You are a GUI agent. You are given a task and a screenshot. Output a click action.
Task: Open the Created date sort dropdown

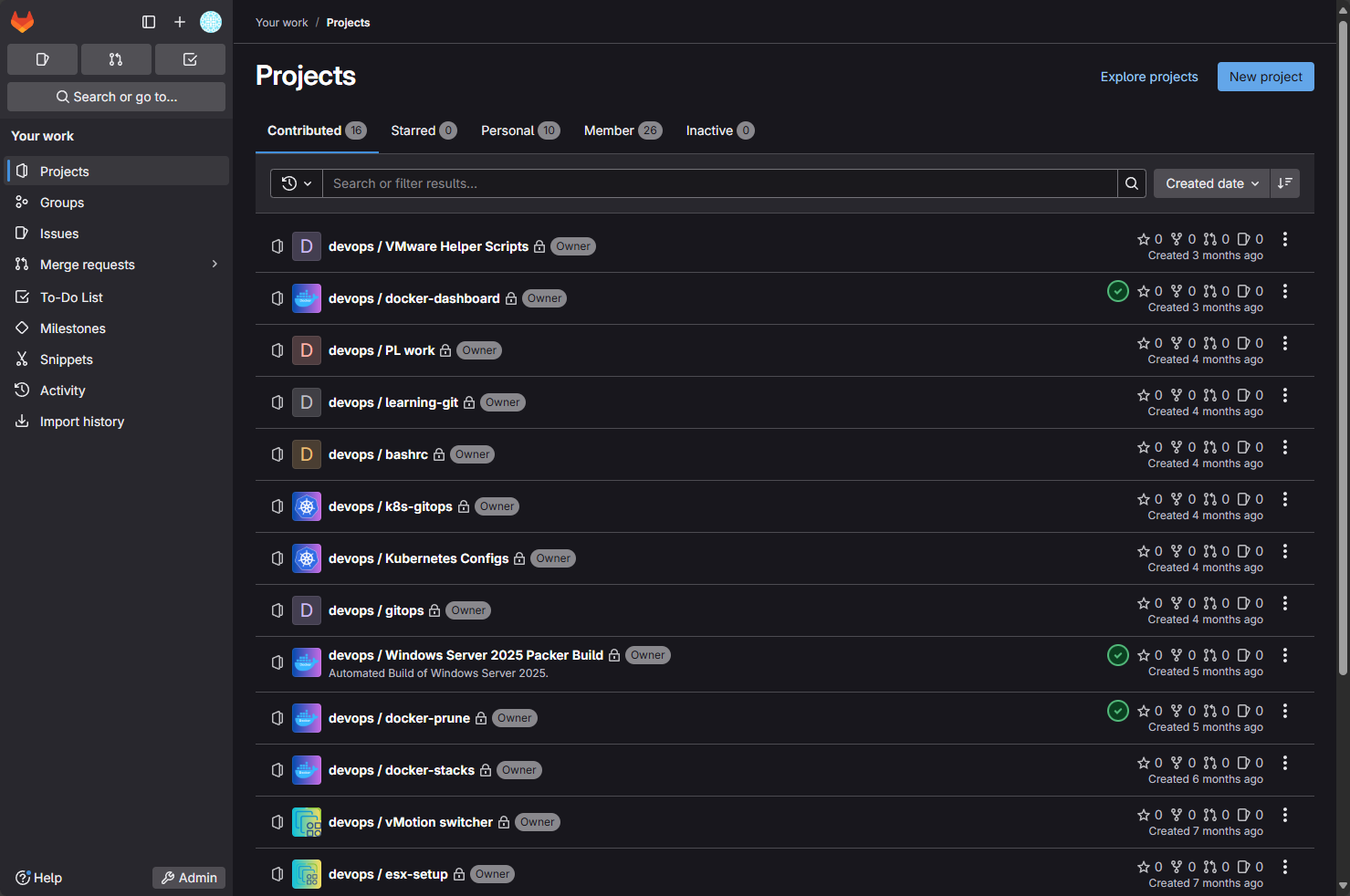point(1211,183)
